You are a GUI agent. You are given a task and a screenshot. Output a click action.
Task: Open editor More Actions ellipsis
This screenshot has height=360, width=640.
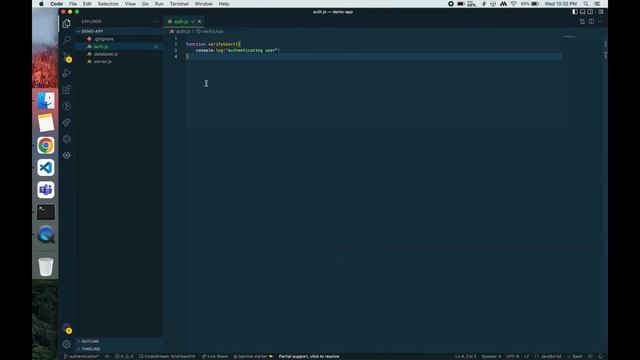[x=600, y=21]
